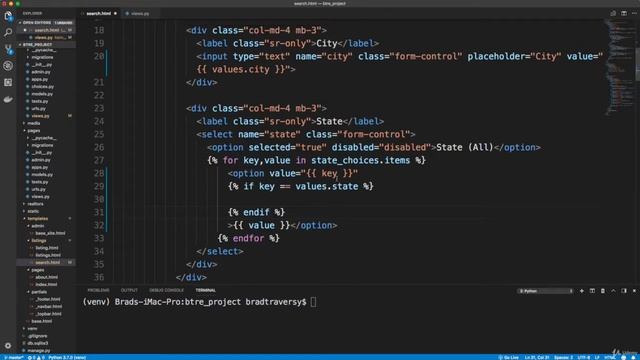Open listing.html in the file tree
The height and width of the screenshot is (360, 640).
(x=47, y=248)
